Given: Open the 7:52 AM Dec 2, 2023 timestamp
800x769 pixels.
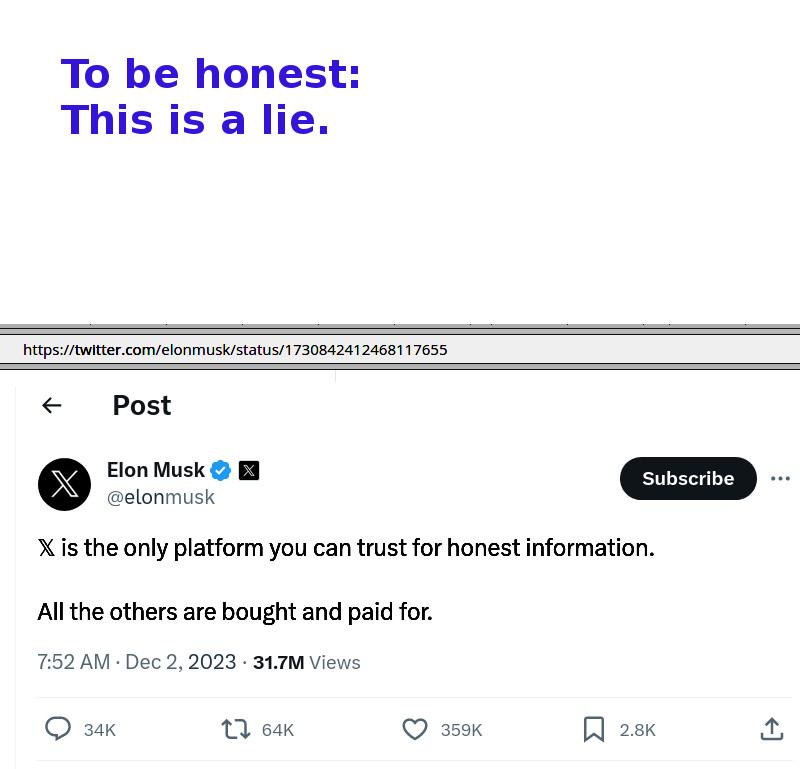Looking at the screenshot, I should [x=136, y=662].
